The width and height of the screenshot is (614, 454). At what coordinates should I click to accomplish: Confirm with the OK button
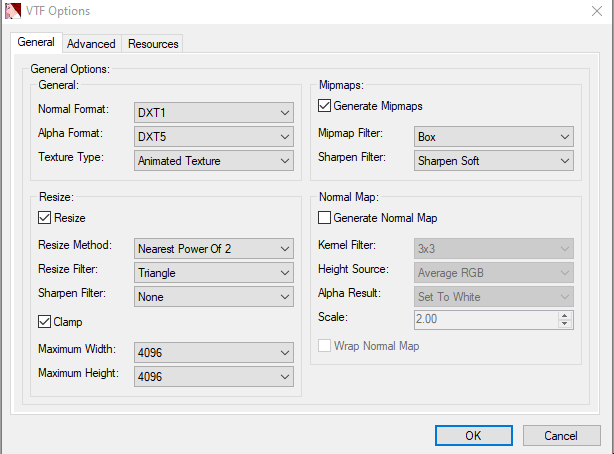[473, 435]
